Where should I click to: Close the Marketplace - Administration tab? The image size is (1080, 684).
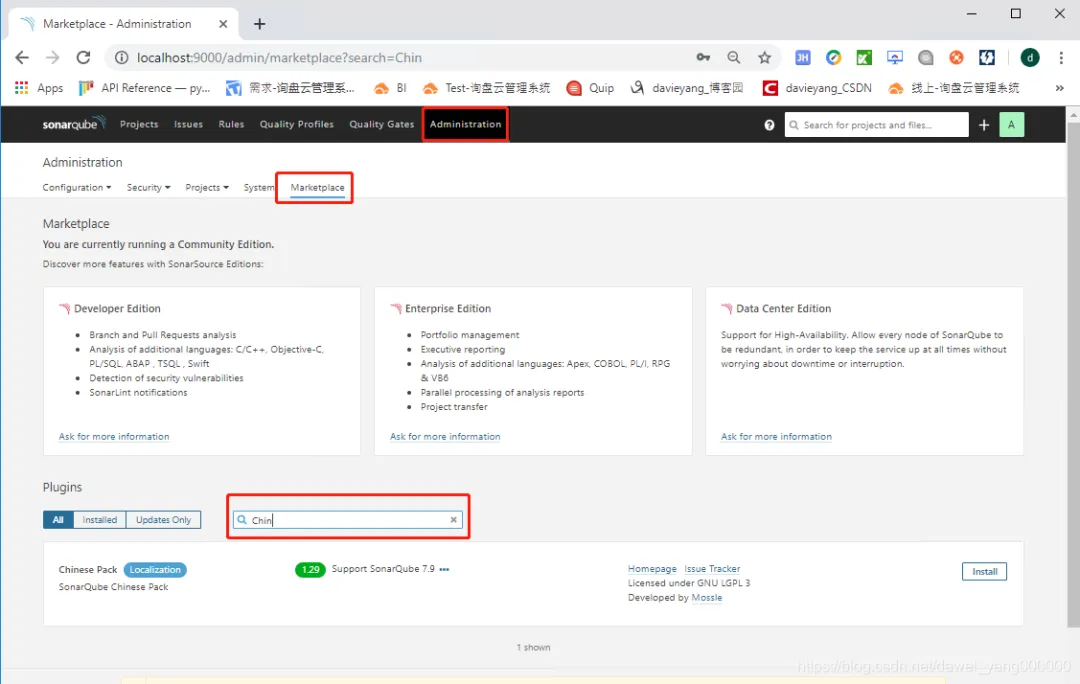[223, 24]
